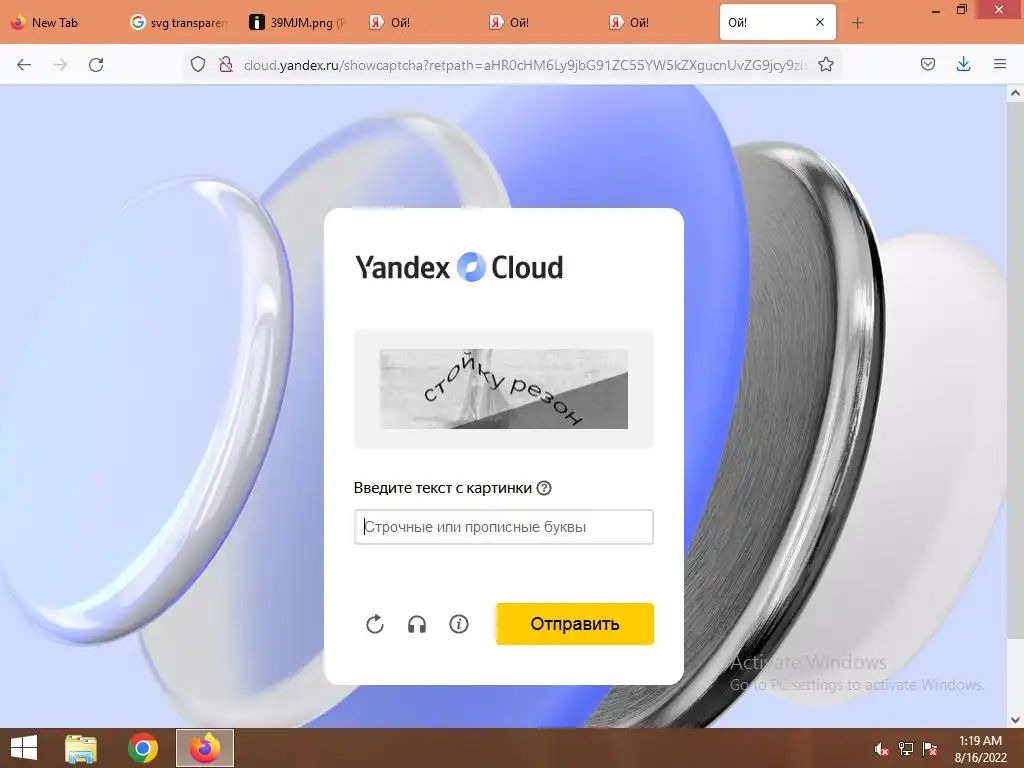The image size is (1024, 768).
Task: Focus the captcha text input field
Action: (x=504, y=527)
